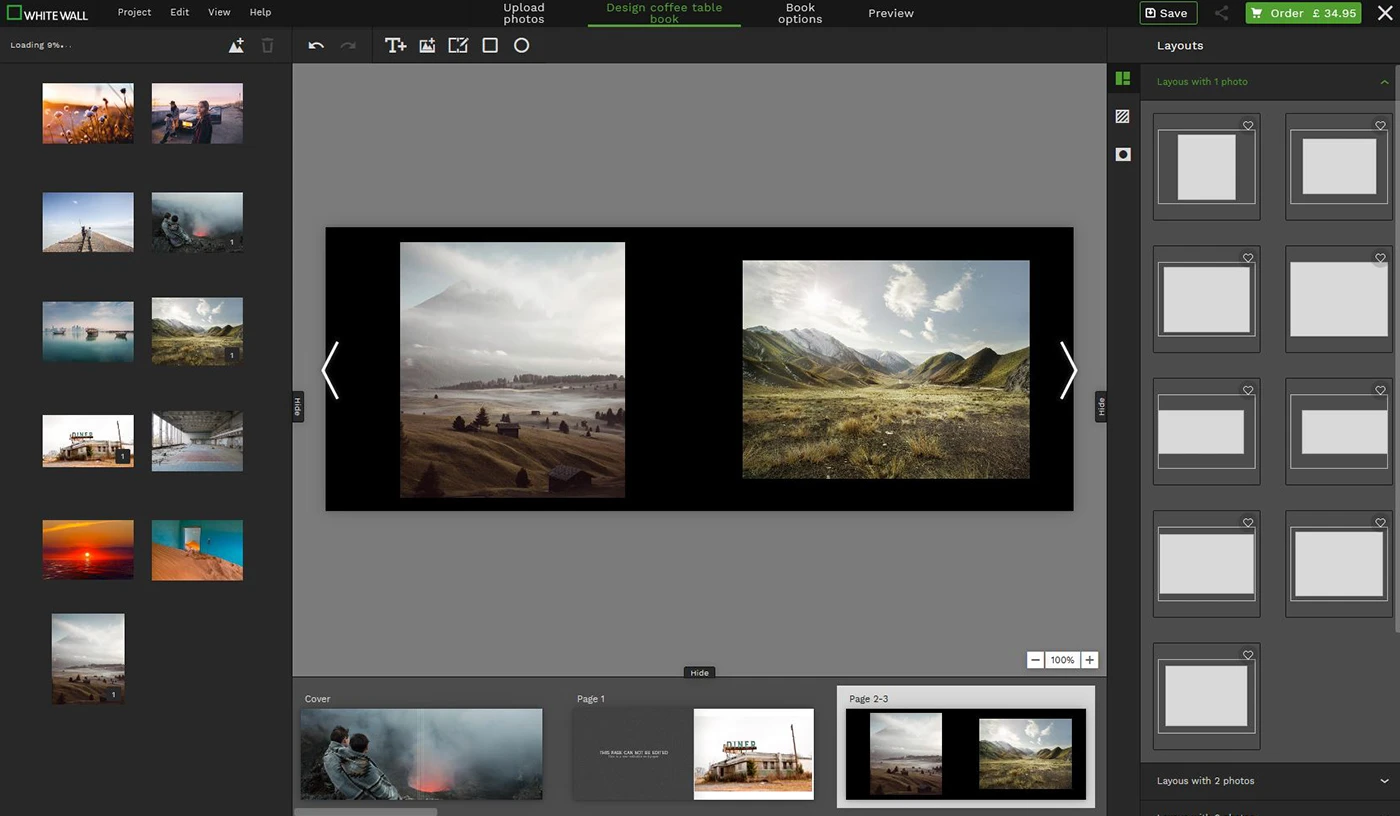Switch to the Book options step

(x=800, y=13)
